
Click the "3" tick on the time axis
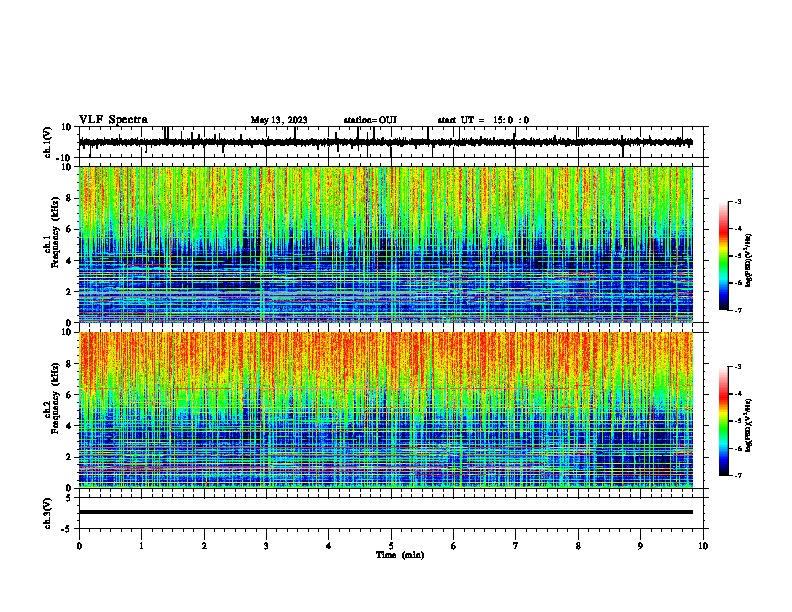pyautogui.click(x=266, y=546)
